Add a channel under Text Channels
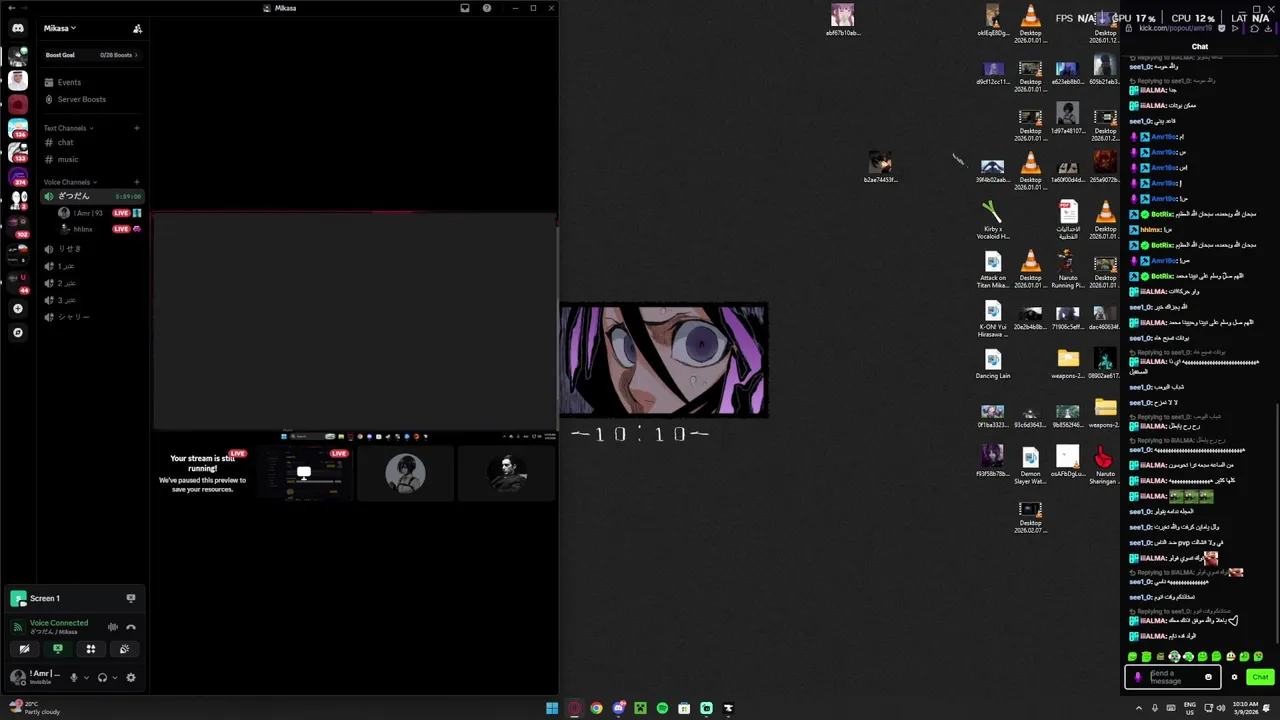Viewport: 1280px width, 720px height. coord(137,128)
